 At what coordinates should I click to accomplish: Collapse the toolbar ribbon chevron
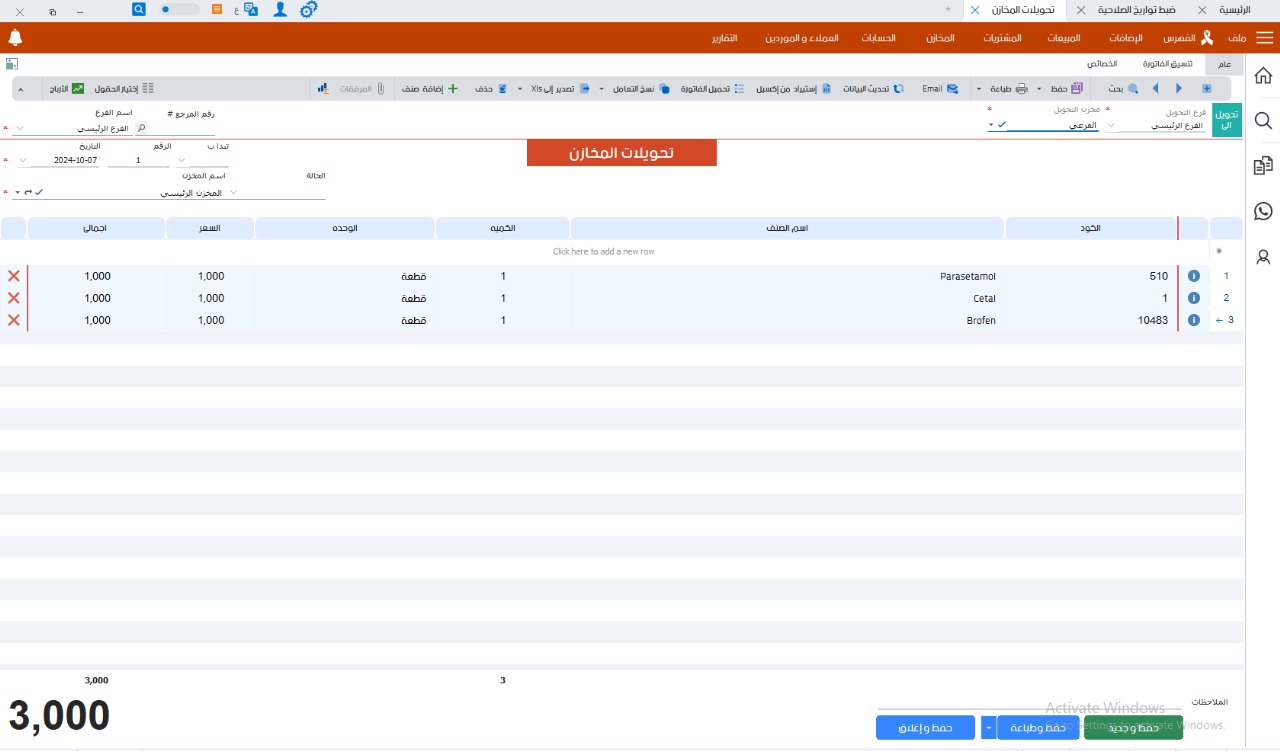[19, 88]
